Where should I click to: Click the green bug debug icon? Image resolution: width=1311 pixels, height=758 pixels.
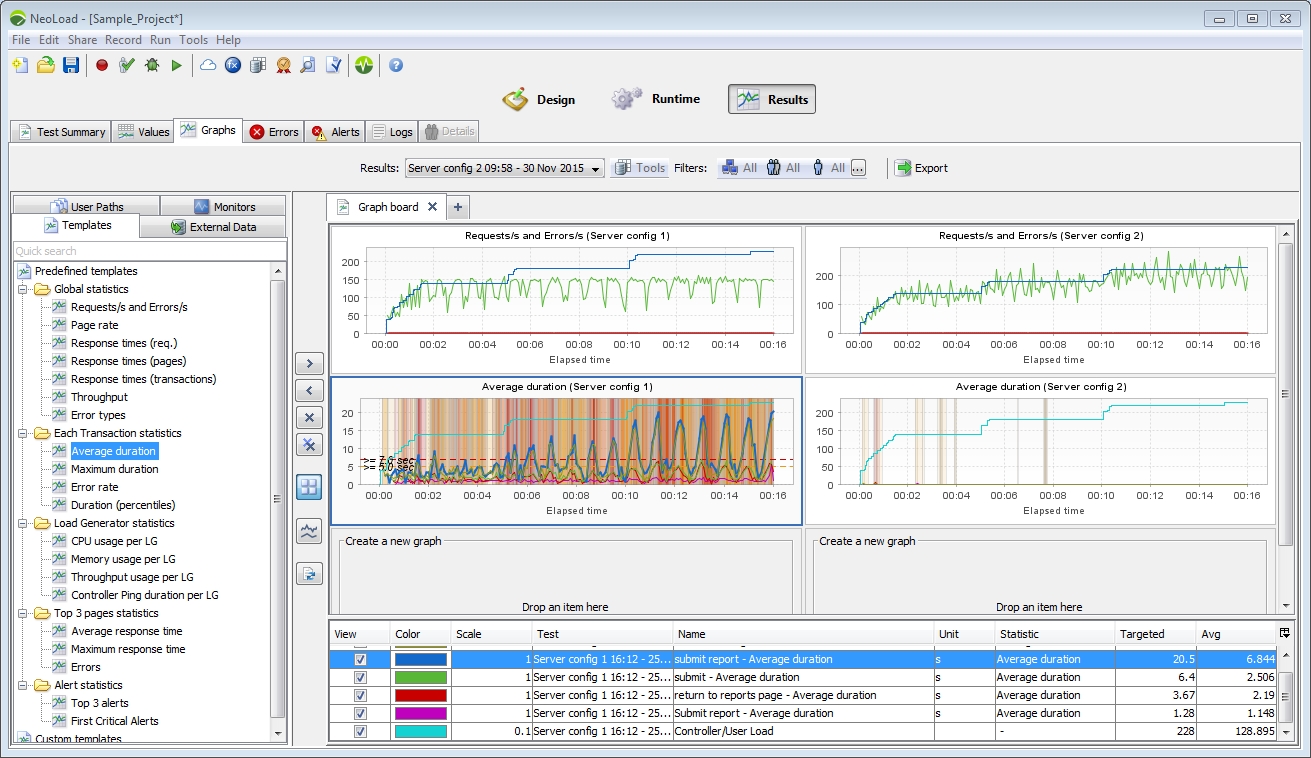pyautogui.click(x=152, y=65)
